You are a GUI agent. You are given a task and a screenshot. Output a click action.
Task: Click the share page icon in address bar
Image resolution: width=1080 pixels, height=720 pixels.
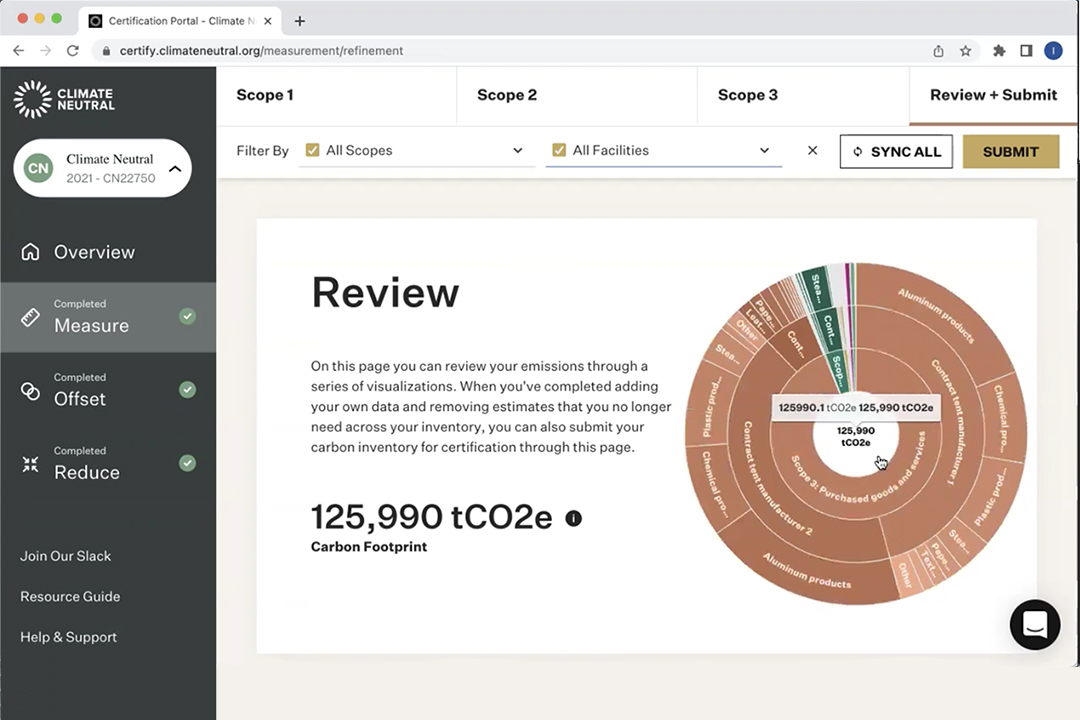point(938,50)
